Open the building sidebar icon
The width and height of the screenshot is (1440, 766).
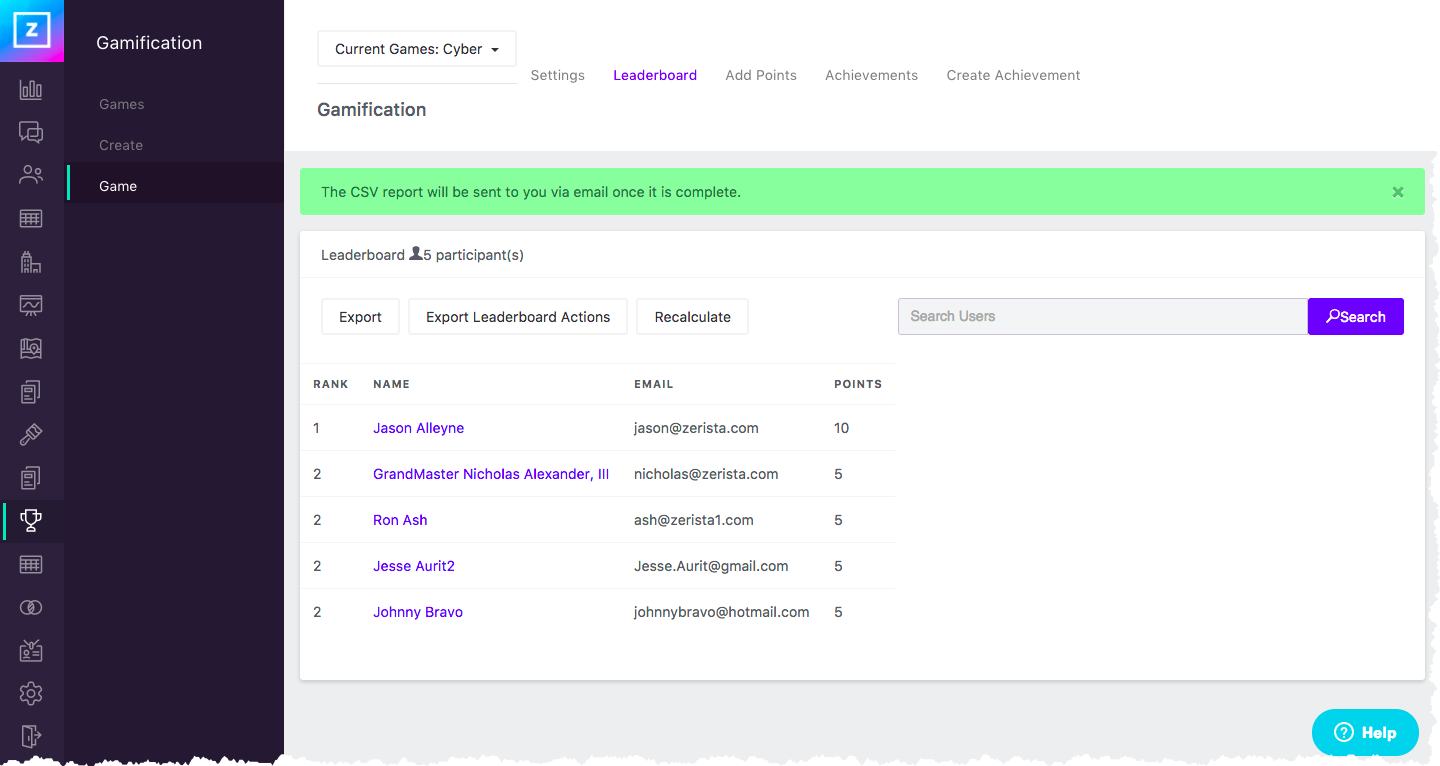[31, 262]
